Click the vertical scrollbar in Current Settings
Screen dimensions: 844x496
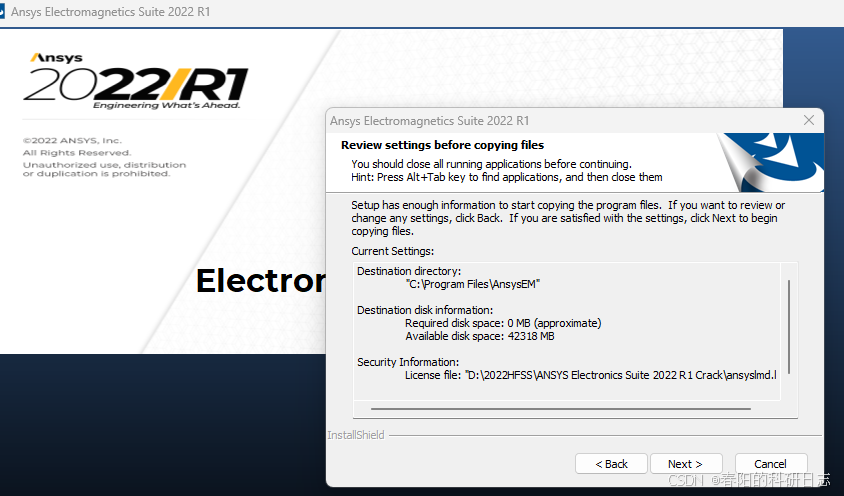tap(789, 327)
